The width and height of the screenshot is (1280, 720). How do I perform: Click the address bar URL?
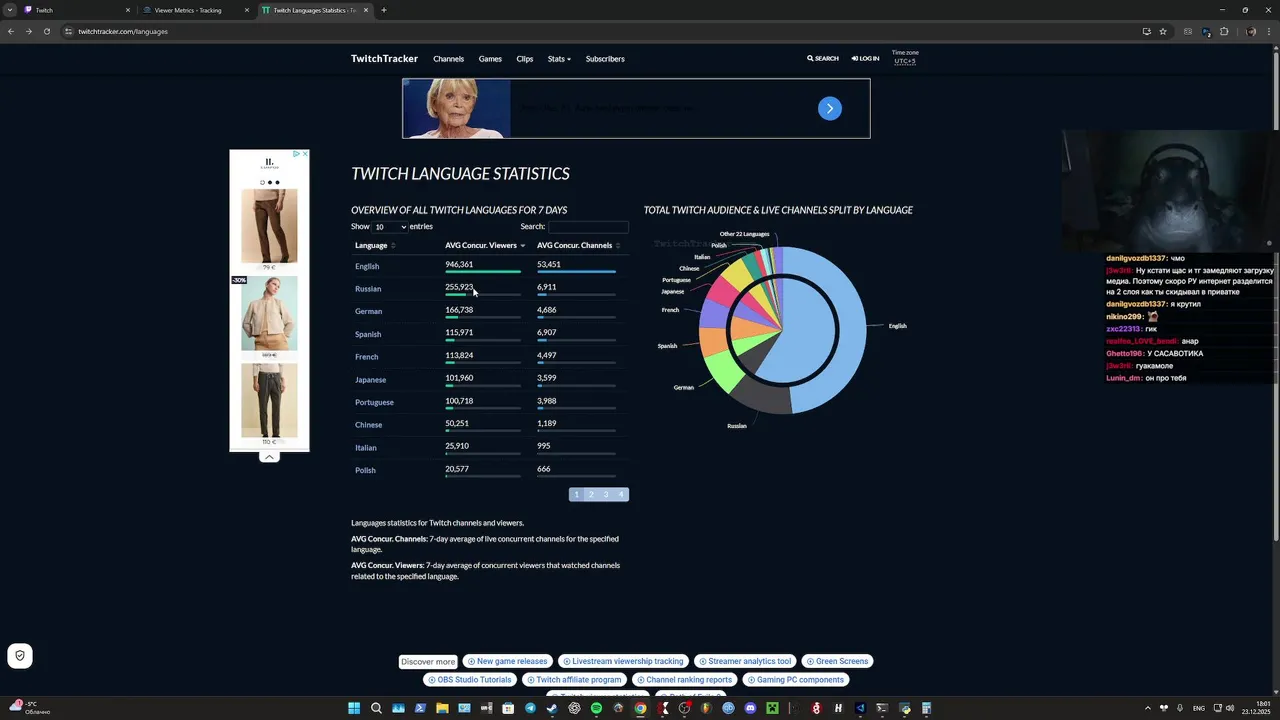(x=123, y=31)
